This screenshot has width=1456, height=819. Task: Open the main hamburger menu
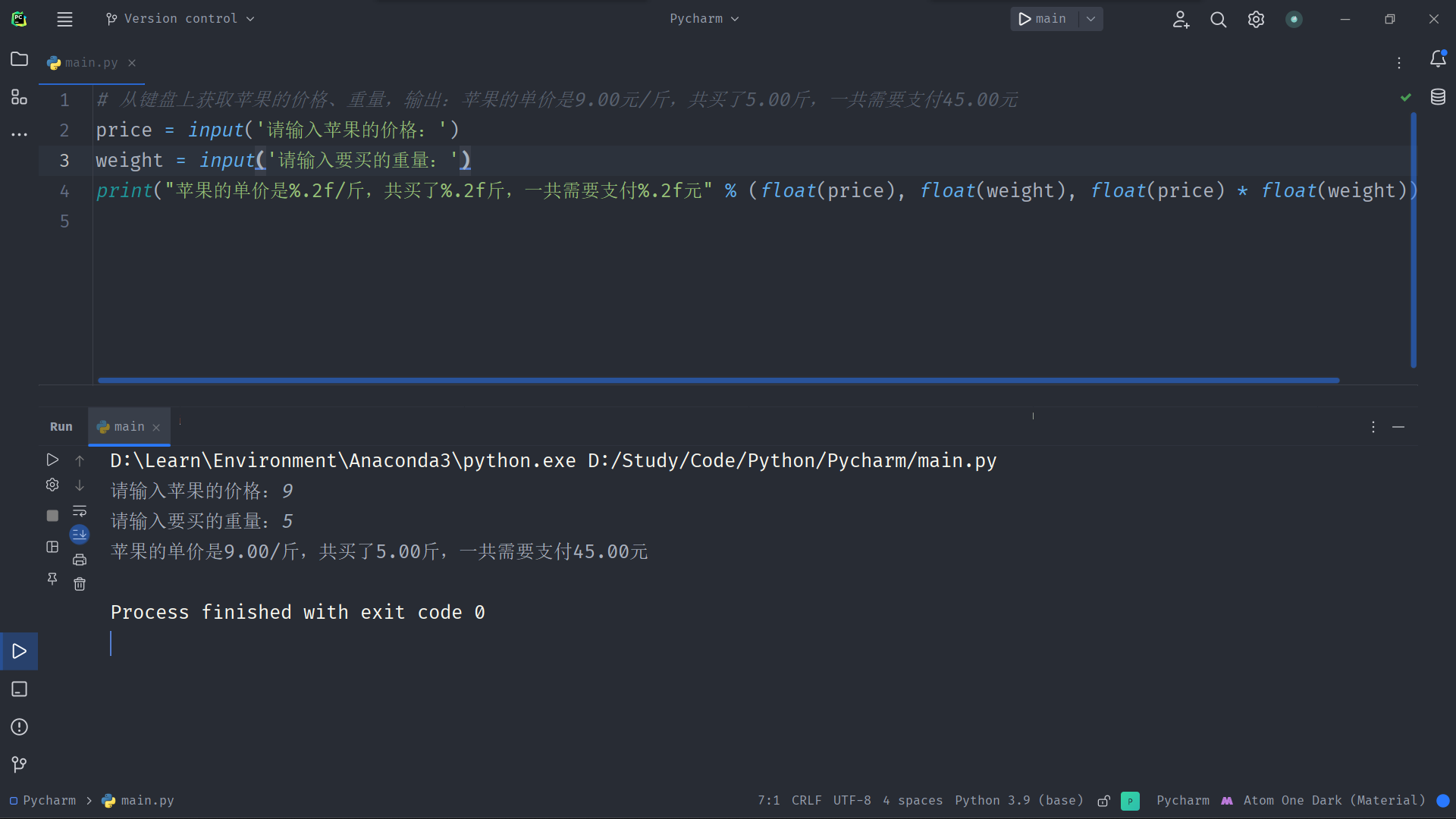[x=64, y=19]
